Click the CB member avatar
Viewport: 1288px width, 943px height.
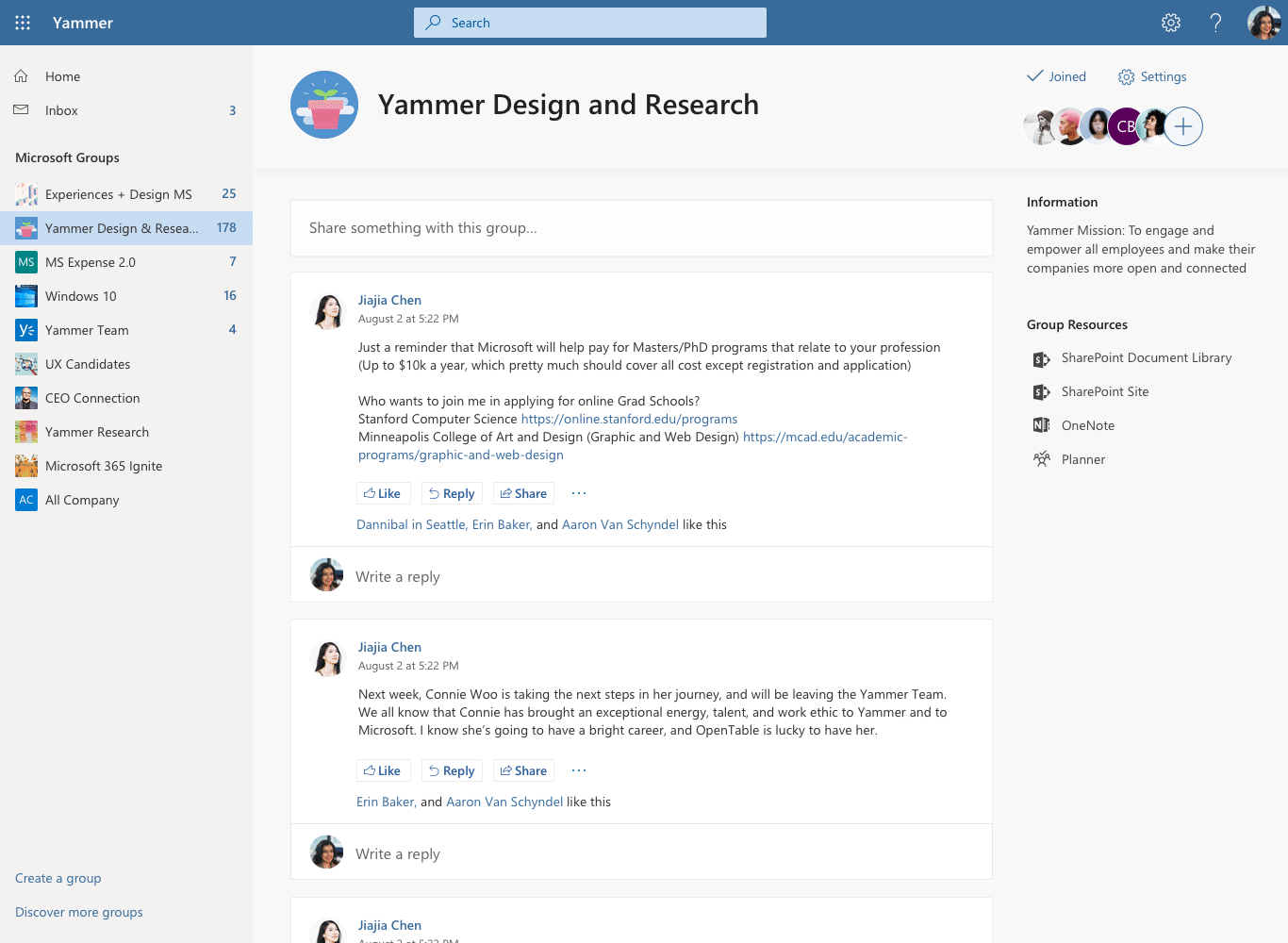click(1125, 126)
